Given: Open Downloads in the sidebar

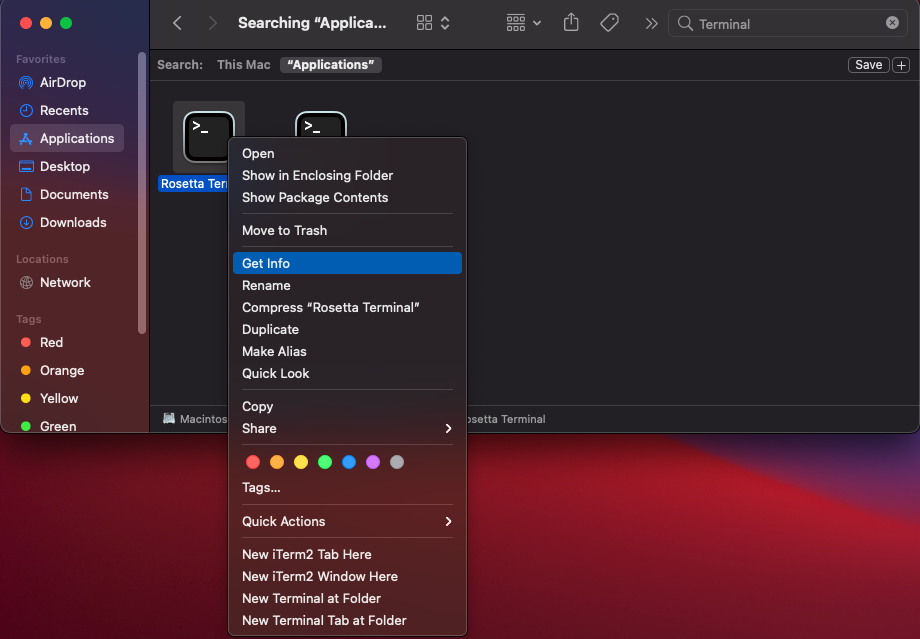Looking at the screenshot, I should 67,222.
